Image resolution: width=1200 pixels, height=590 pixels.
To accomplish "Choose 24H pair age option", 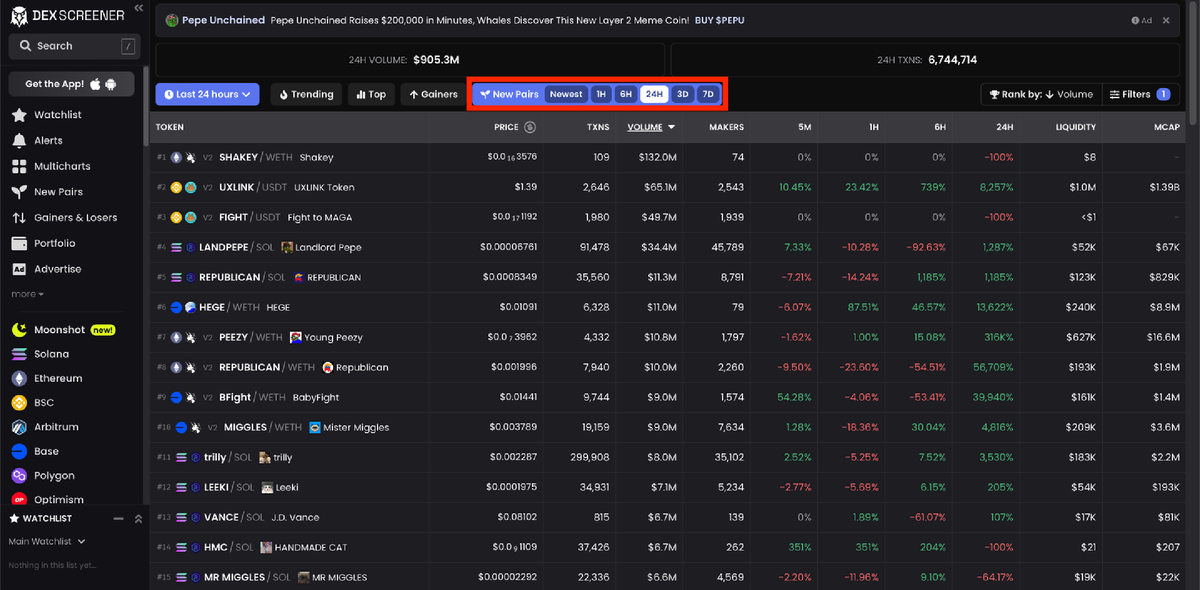I will (654, 94).
